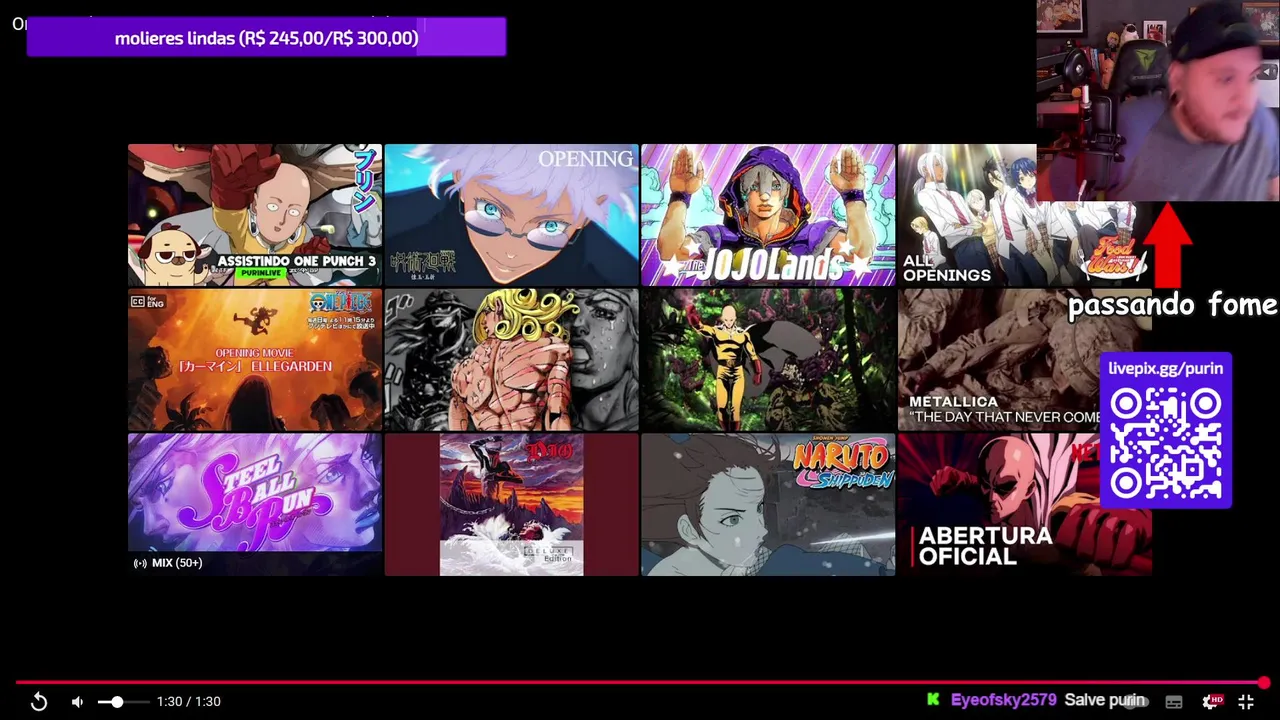
Task: Open The JOJOLands video thumbnail
Action: click(x=768, y=215)
